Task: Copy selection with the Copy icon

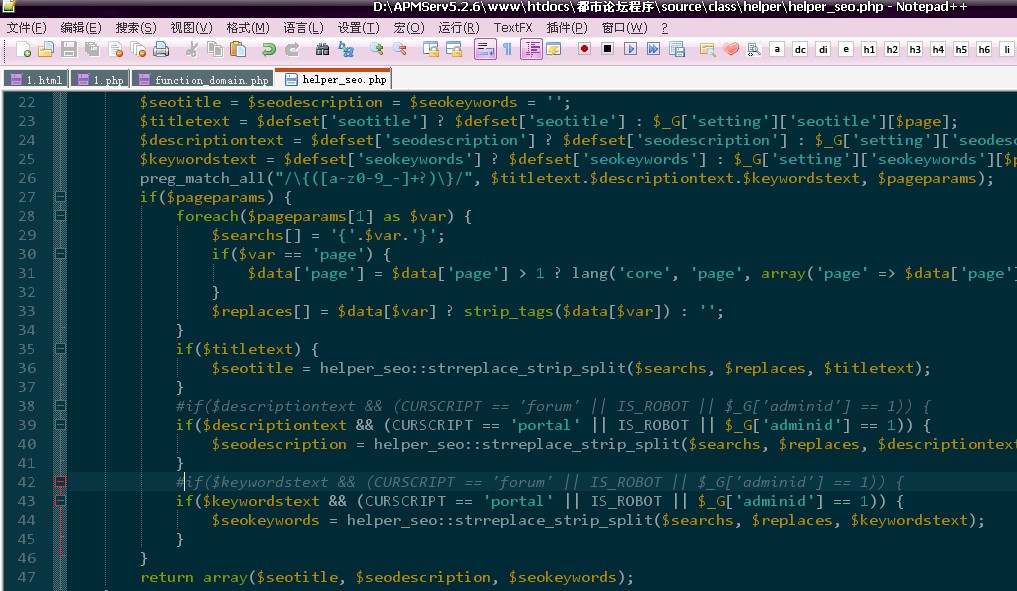Action: pos(215,49)
